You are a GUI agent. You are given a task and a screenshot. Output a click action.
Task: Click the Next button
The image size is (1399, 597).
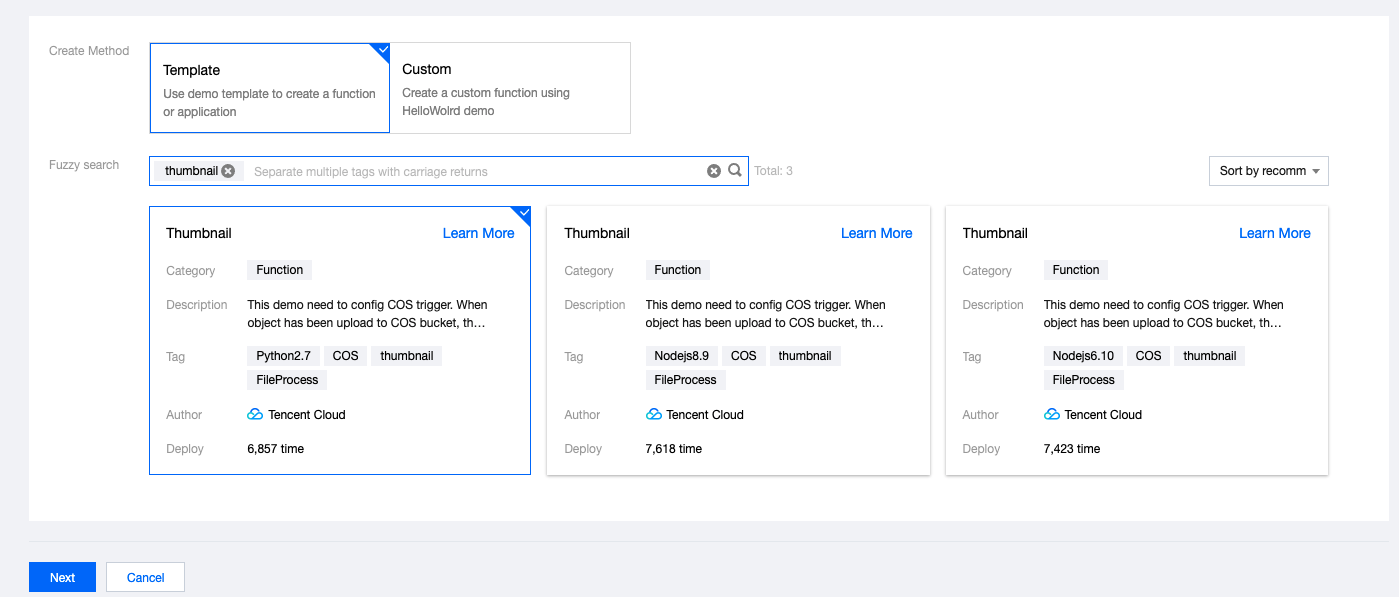(x=62, y=577)
